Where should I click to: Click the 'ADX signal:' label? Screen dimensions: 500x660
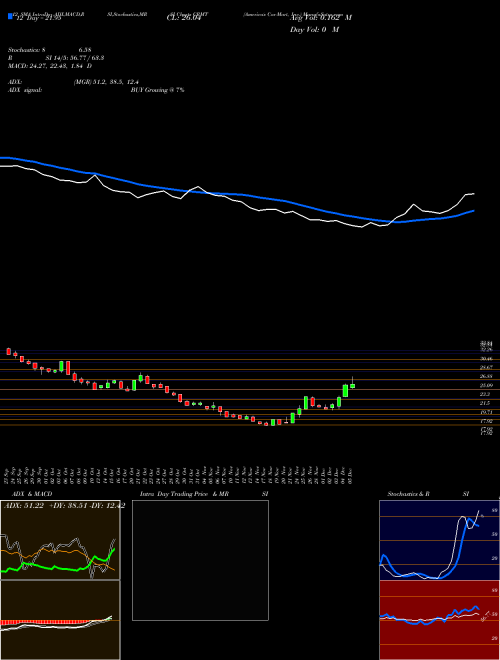[25, 90]
